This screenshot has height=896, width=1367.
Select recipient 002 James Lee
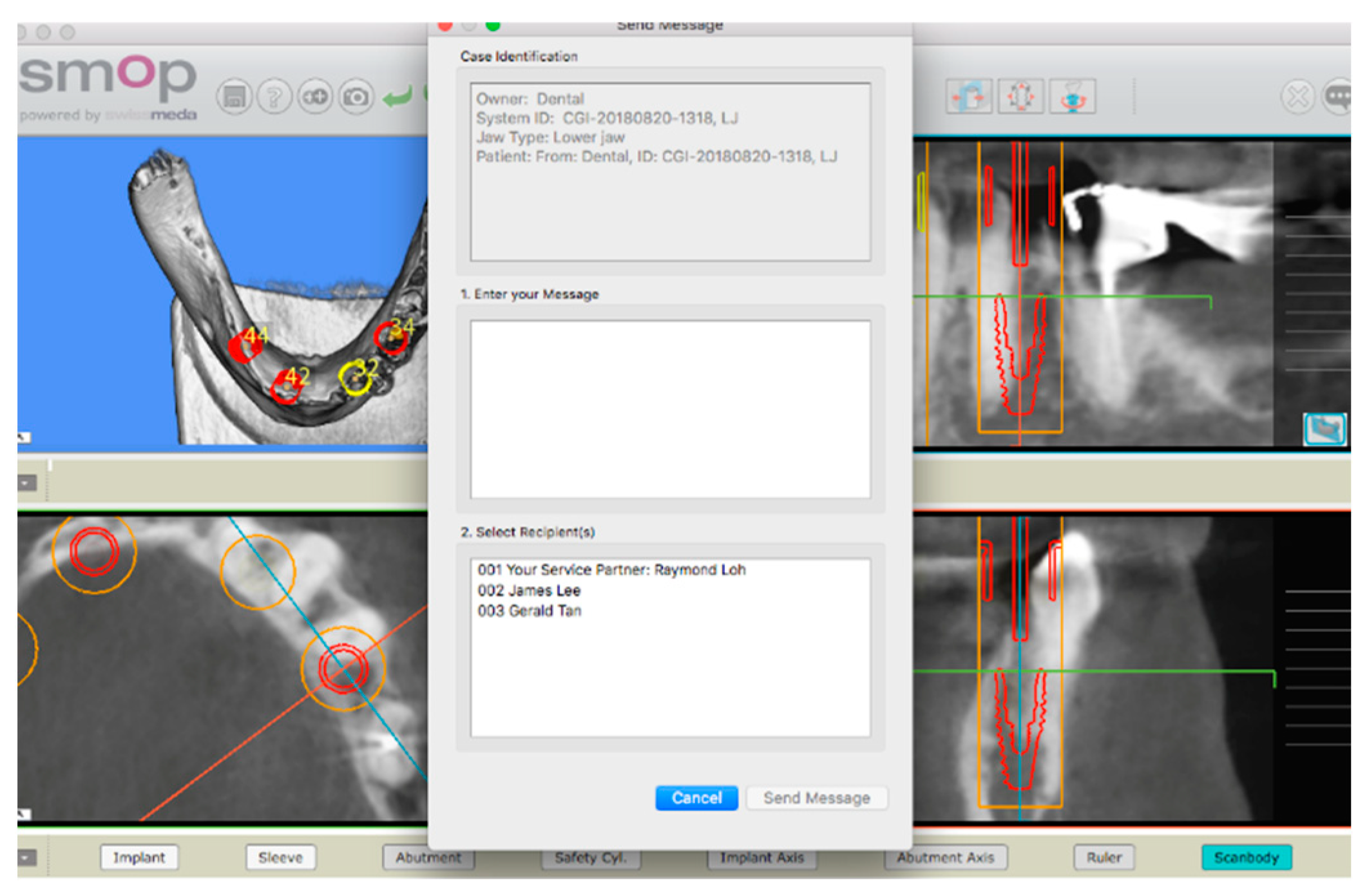tap(529, 590)
